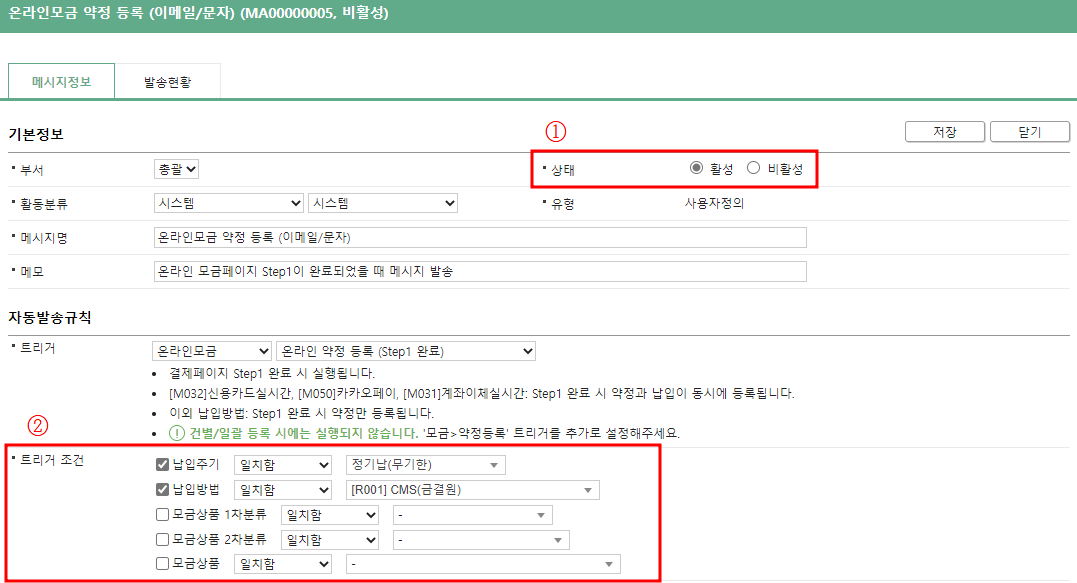1077x583 pixels.
Task: Uncheck the 납입주기 checkbox
Action: coord(162,465)
